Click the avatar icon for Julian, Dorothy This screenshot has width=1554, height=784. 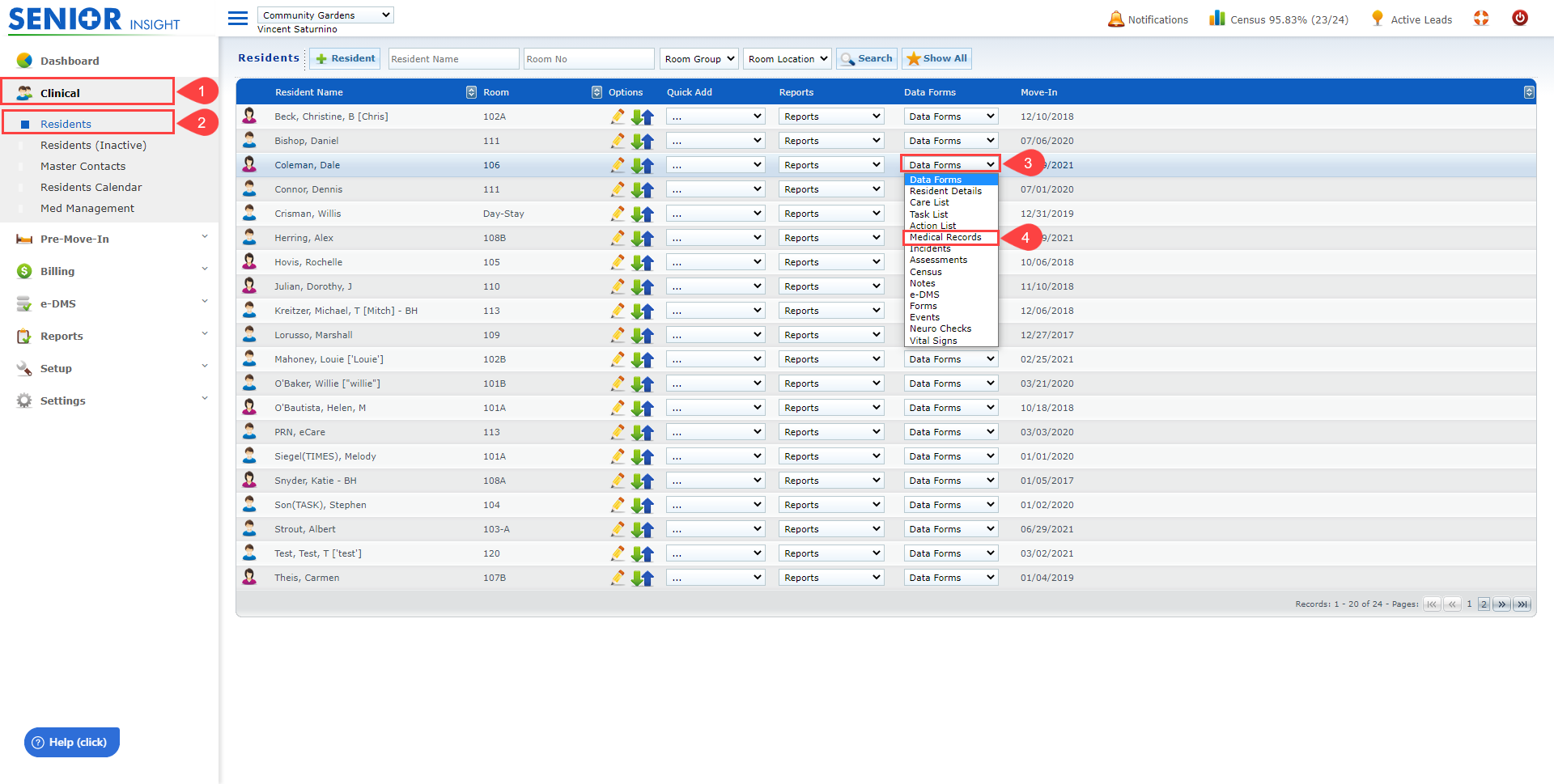coord(249,286)
